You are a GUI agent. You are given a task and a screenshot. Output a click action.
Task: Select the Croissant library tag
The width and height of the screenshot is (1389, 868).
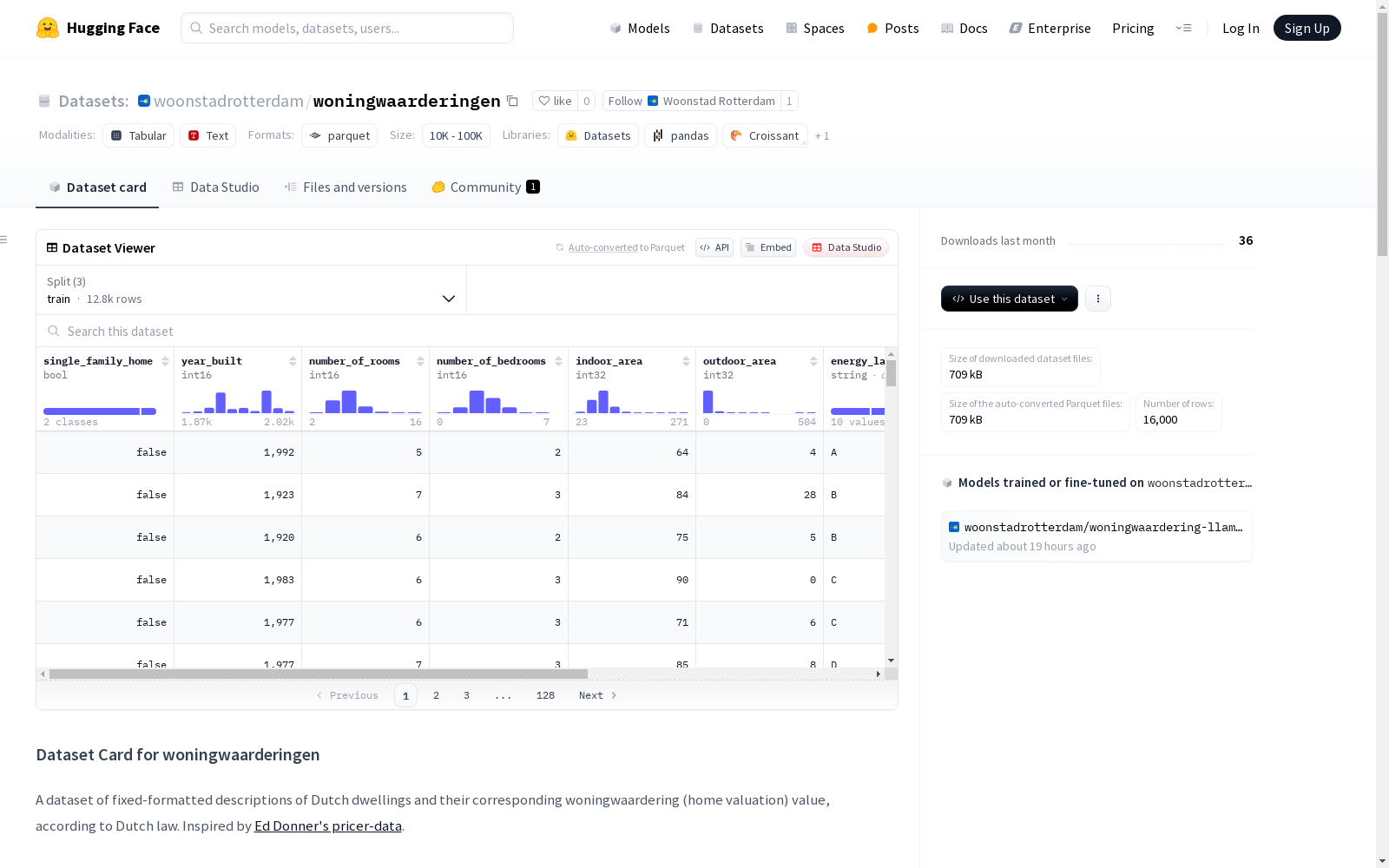pos(765,136)
